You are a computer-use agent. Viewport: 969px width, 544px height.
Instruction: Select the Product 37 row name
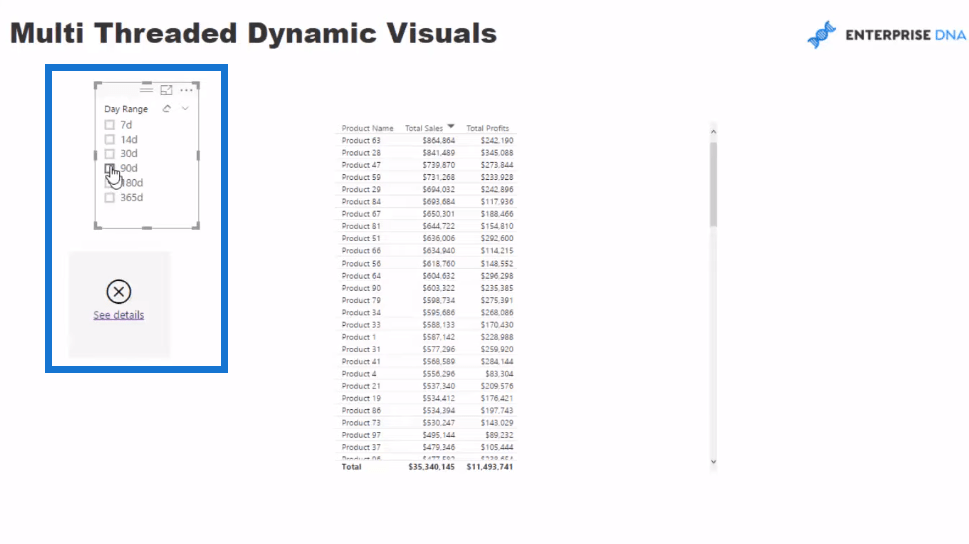coord(361,448)
